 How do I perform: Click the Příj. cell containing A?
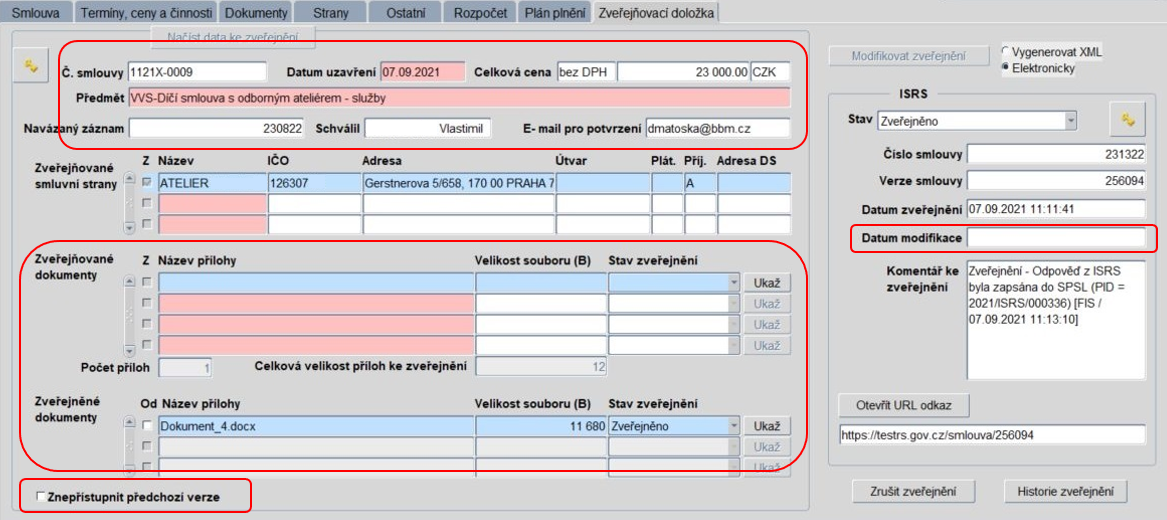click(x=699, y=182)
